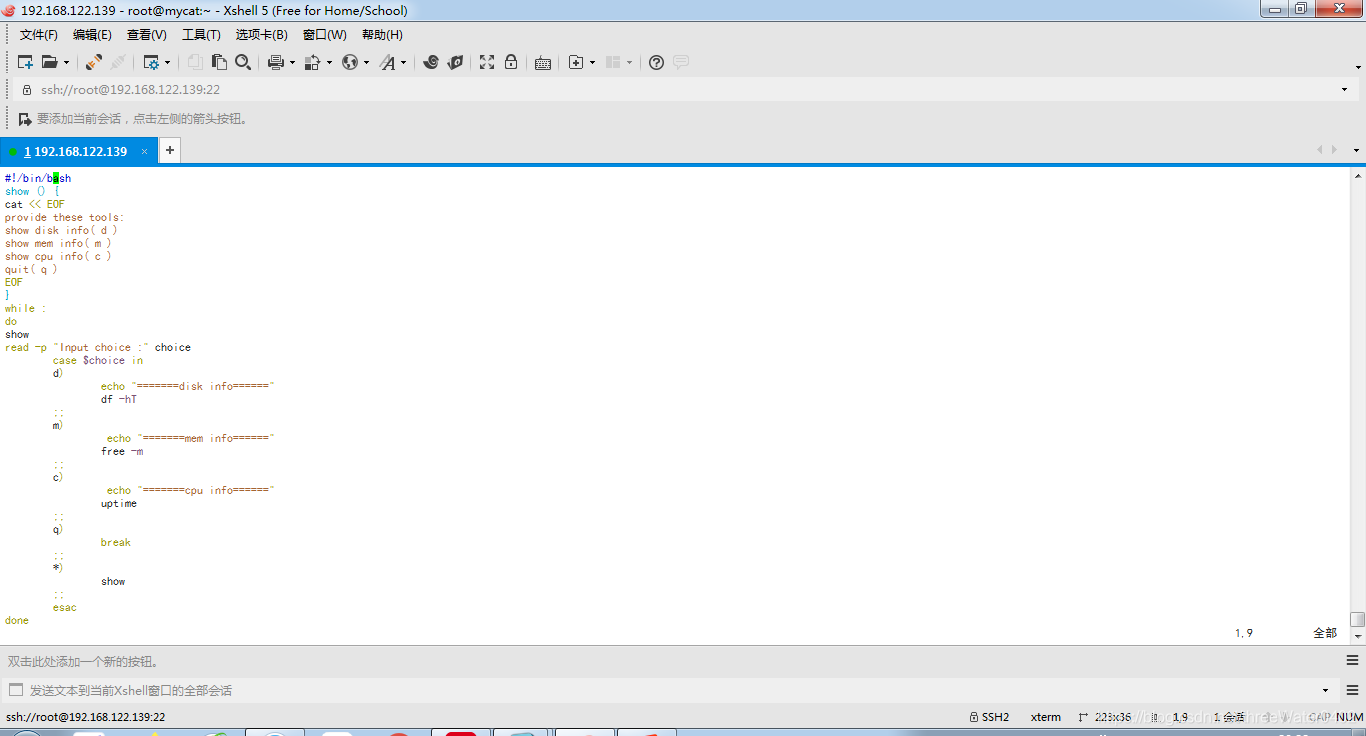Add a new tab with plus button

(x=170, y=151)
